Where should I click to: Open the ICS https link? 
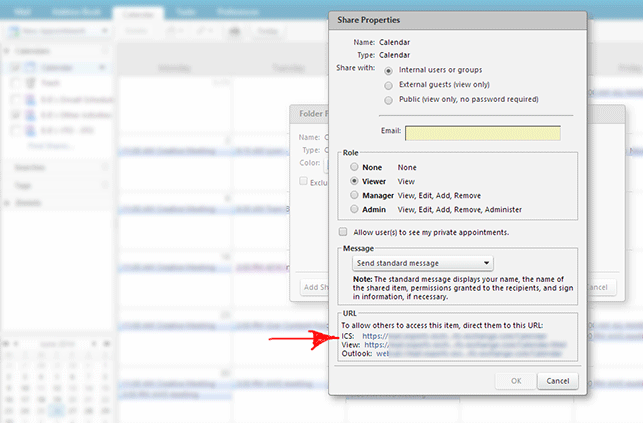[454, 336]
